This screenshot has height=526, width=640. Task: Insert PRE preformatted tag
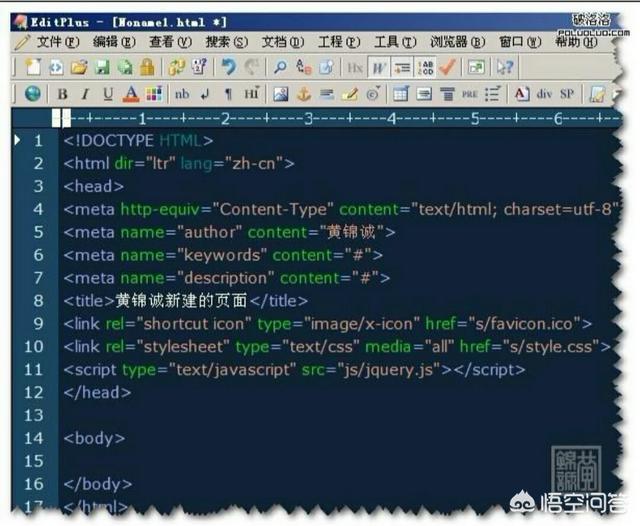(x=470, y=94)
